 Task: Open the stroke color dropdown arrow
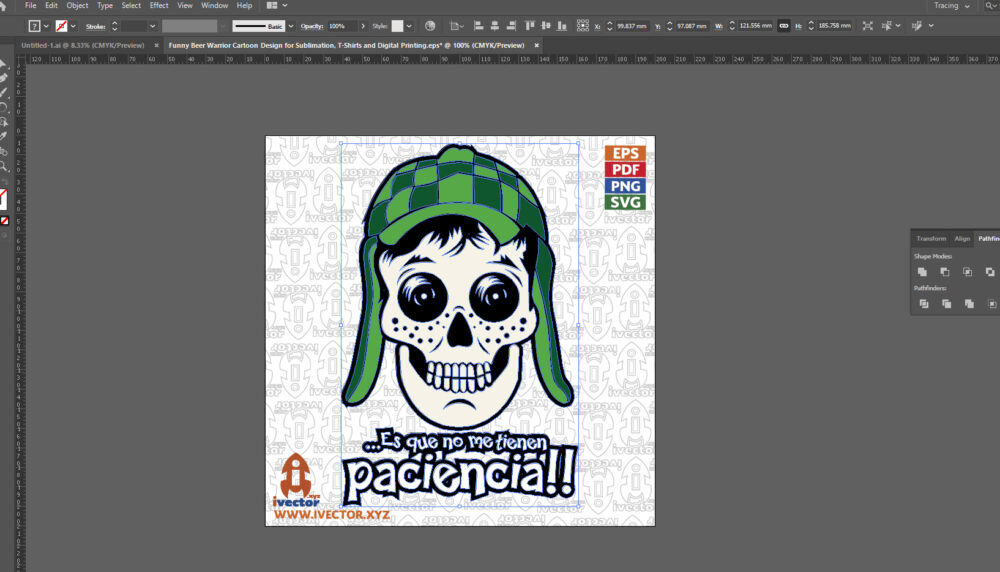[x=73, y=26]
